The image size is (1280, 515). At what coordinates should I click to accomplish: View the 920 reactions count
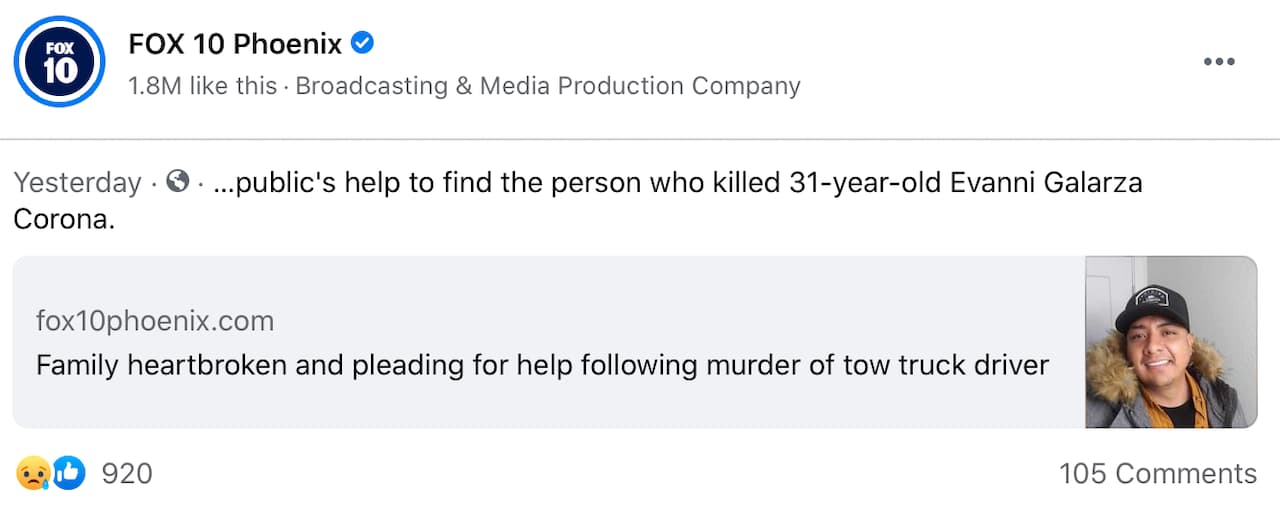coord(127,473)
